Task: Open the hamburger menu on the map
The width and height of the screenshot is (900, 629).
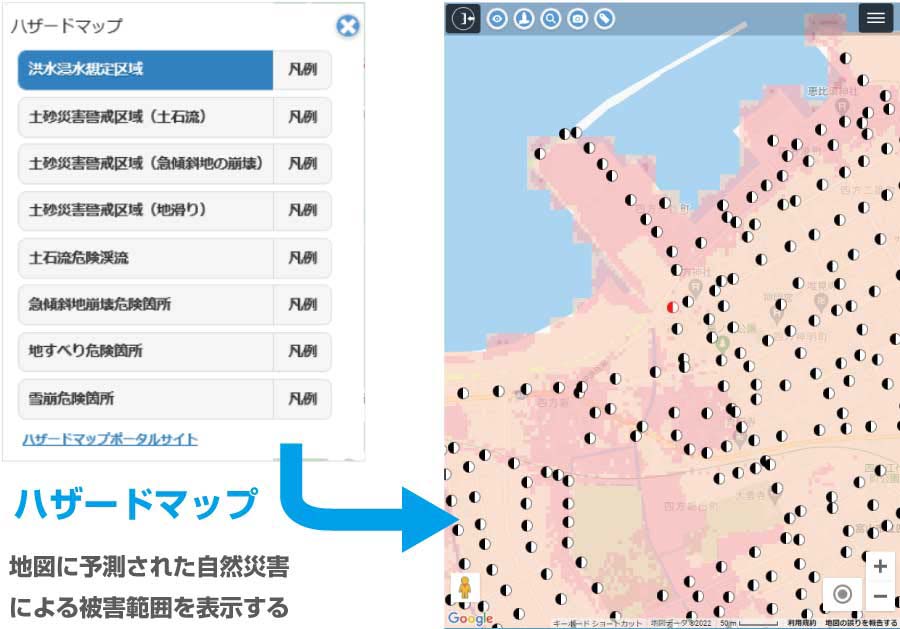Action: click(x=875, y=18)
